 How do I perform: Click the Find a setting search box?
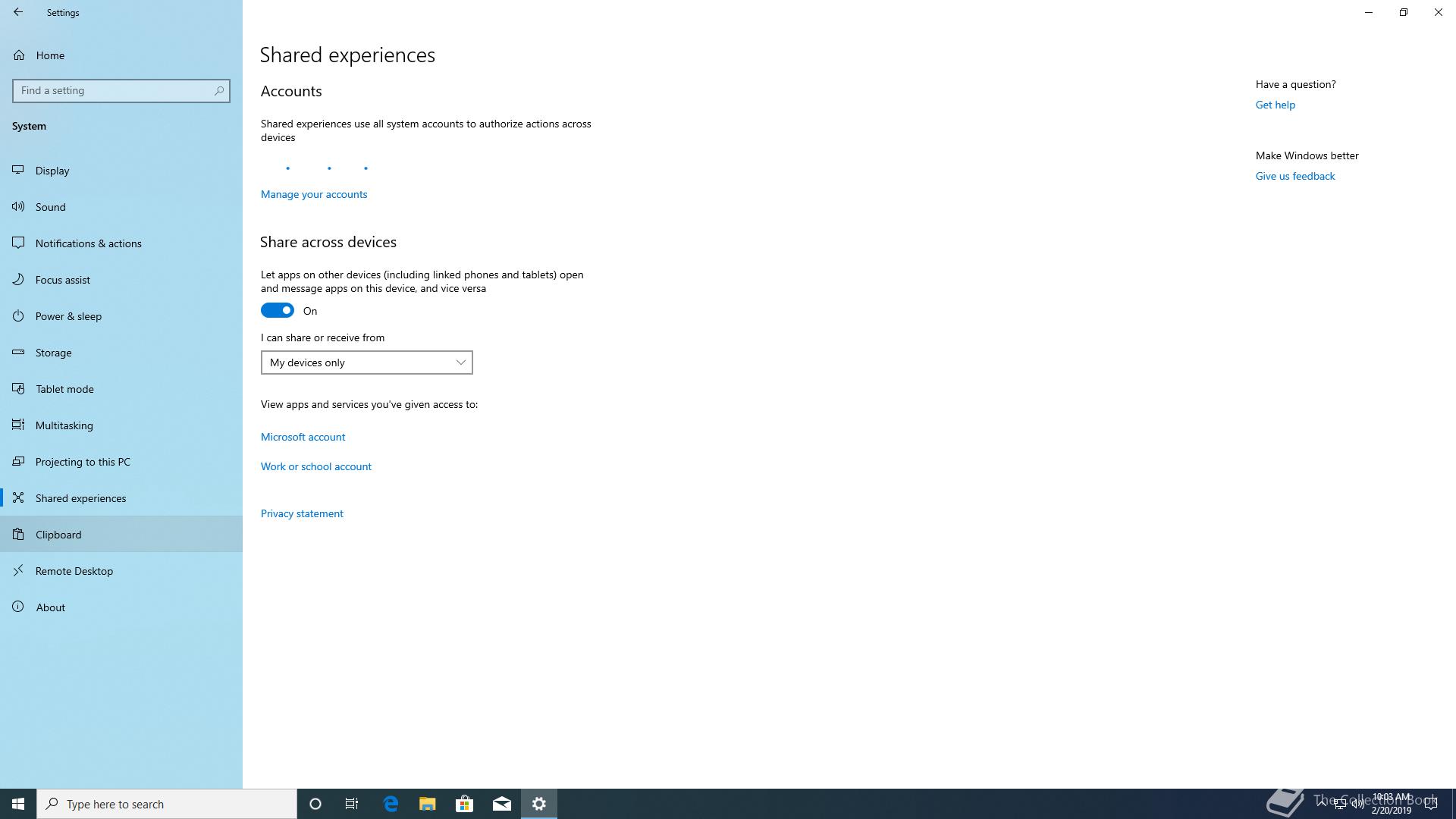(x=121, y=90)
